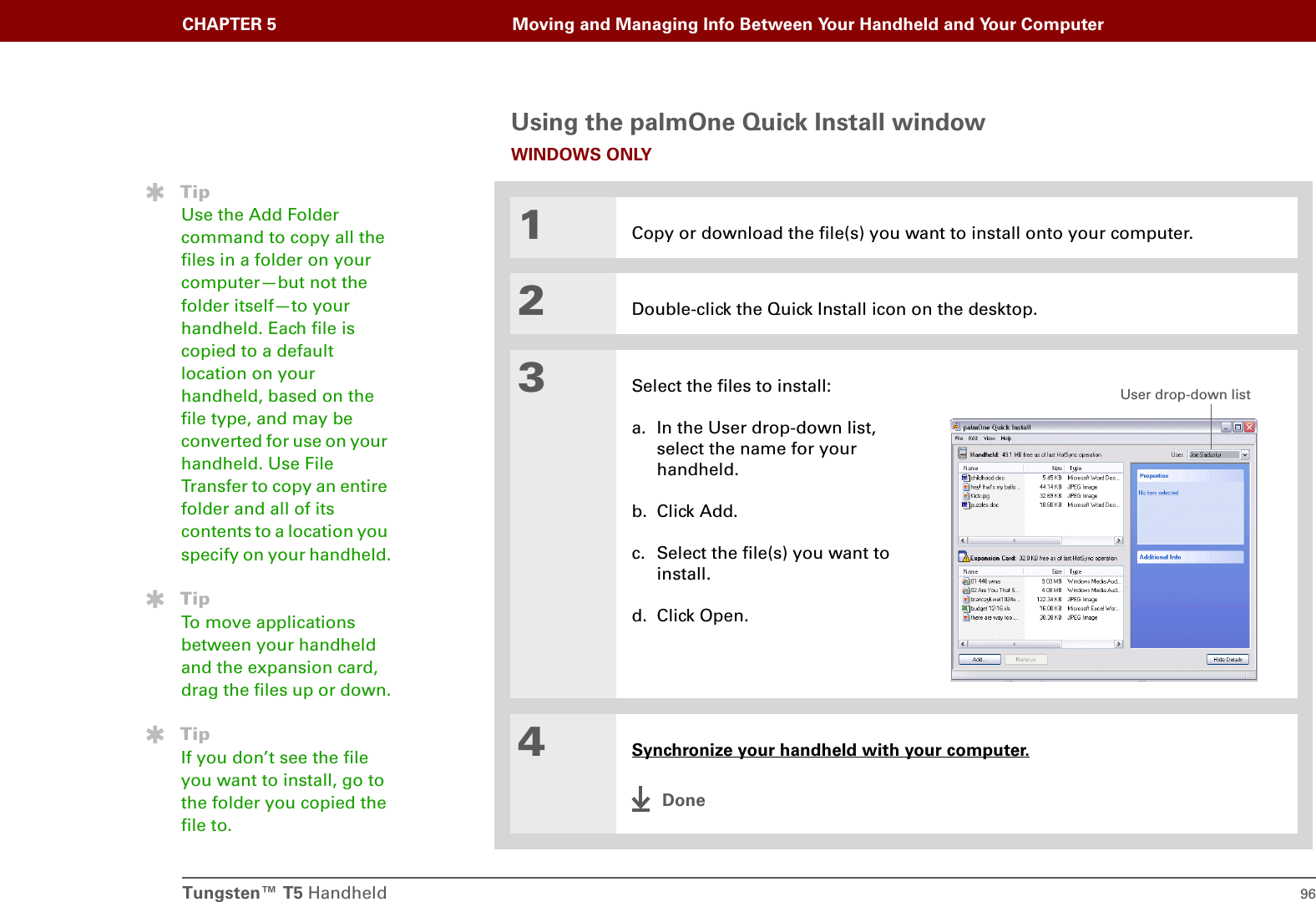Screen dimensions: 1316x902
Task: Sort Expansion Card list by Type header
Action: pyautogui.click(x=1094, y=571)
